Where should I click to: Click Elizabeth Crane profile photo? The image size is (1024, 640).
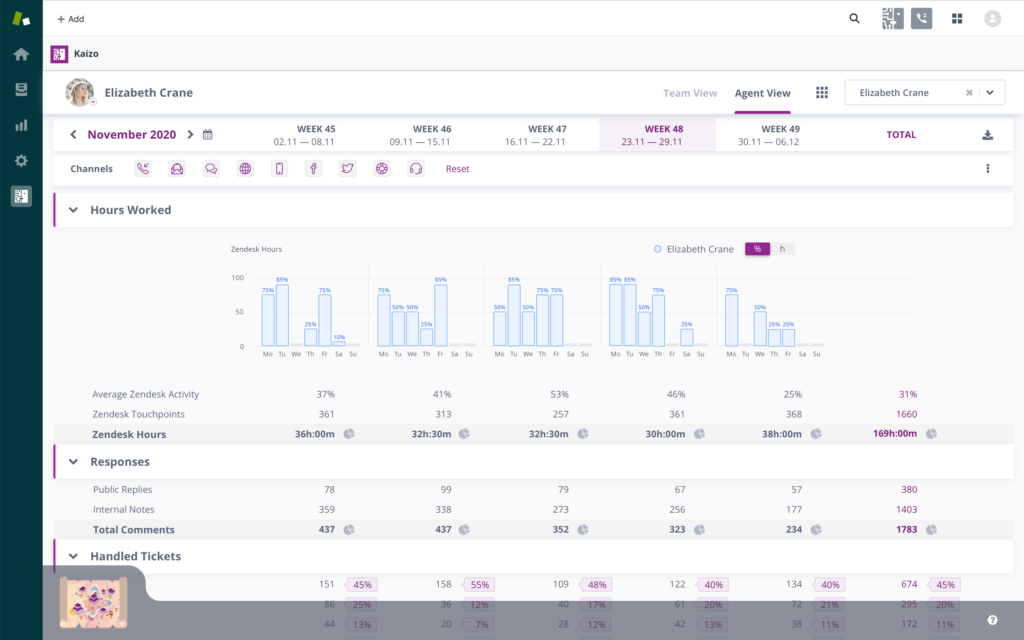point(80,92)
